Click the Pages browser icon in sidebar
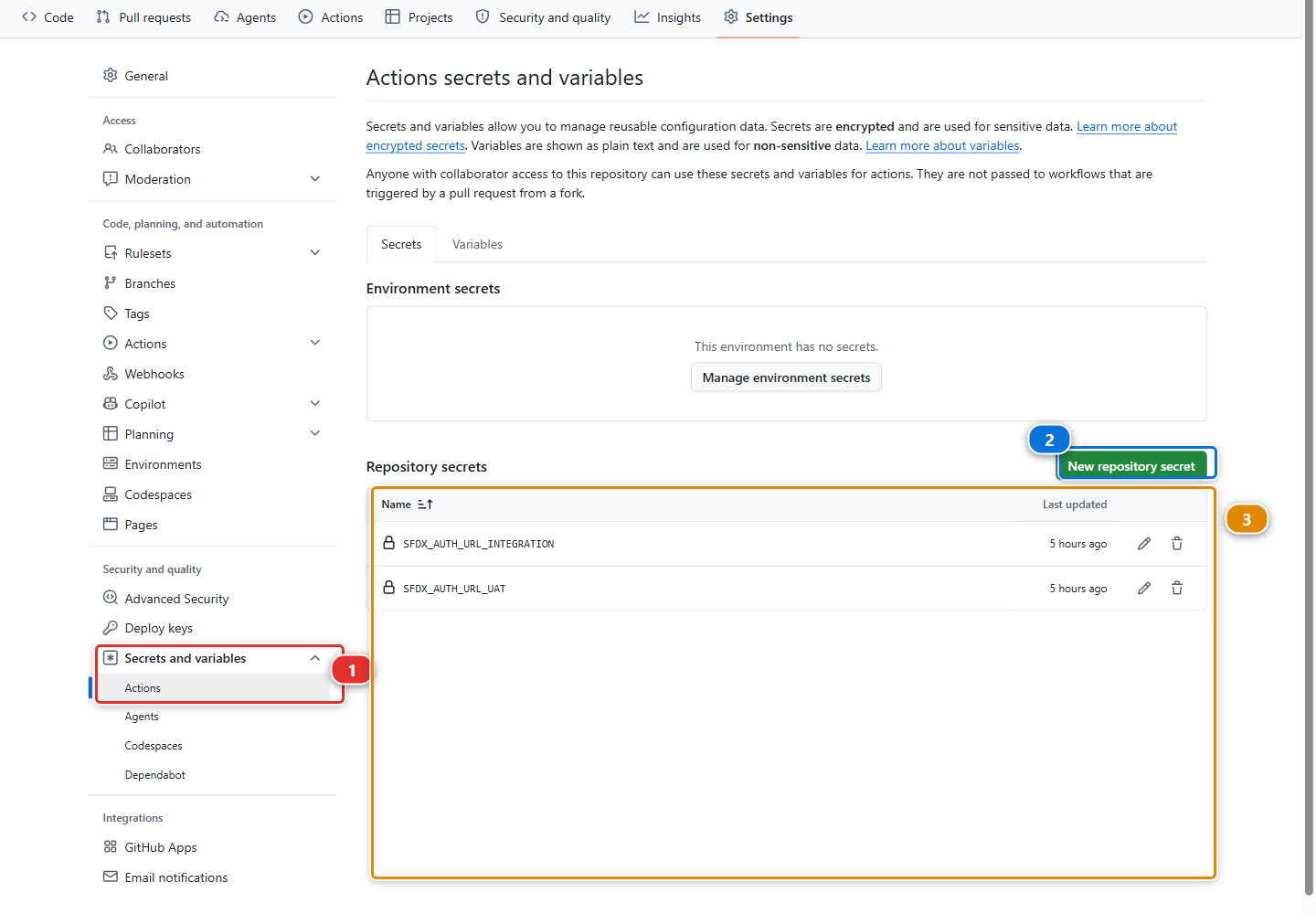The image size is (1316, 914). (x=111, y=525)
